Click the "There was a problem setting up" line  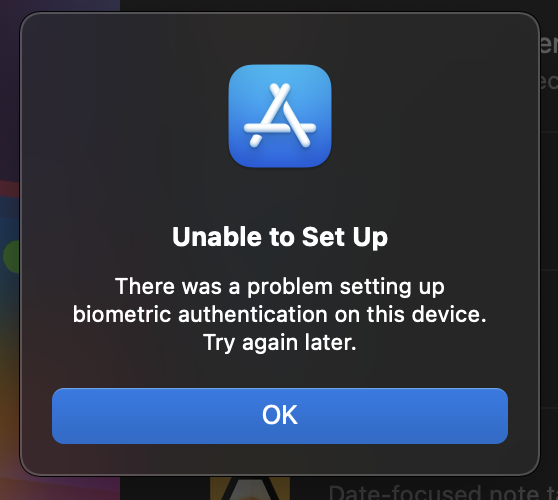tap(280, 287)
